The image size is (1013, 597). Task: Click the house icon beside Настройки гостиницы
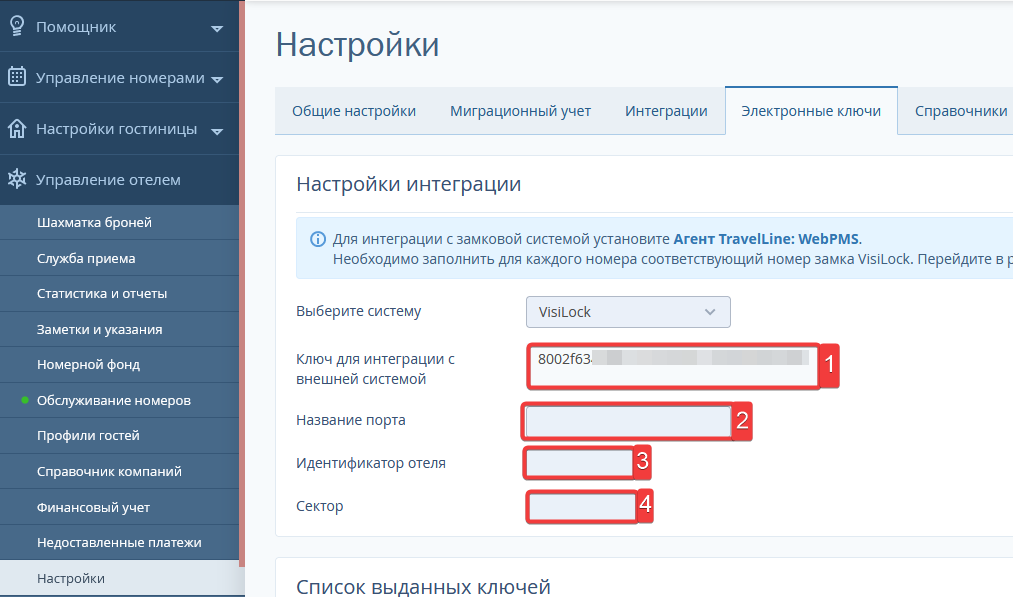(17, 129)
